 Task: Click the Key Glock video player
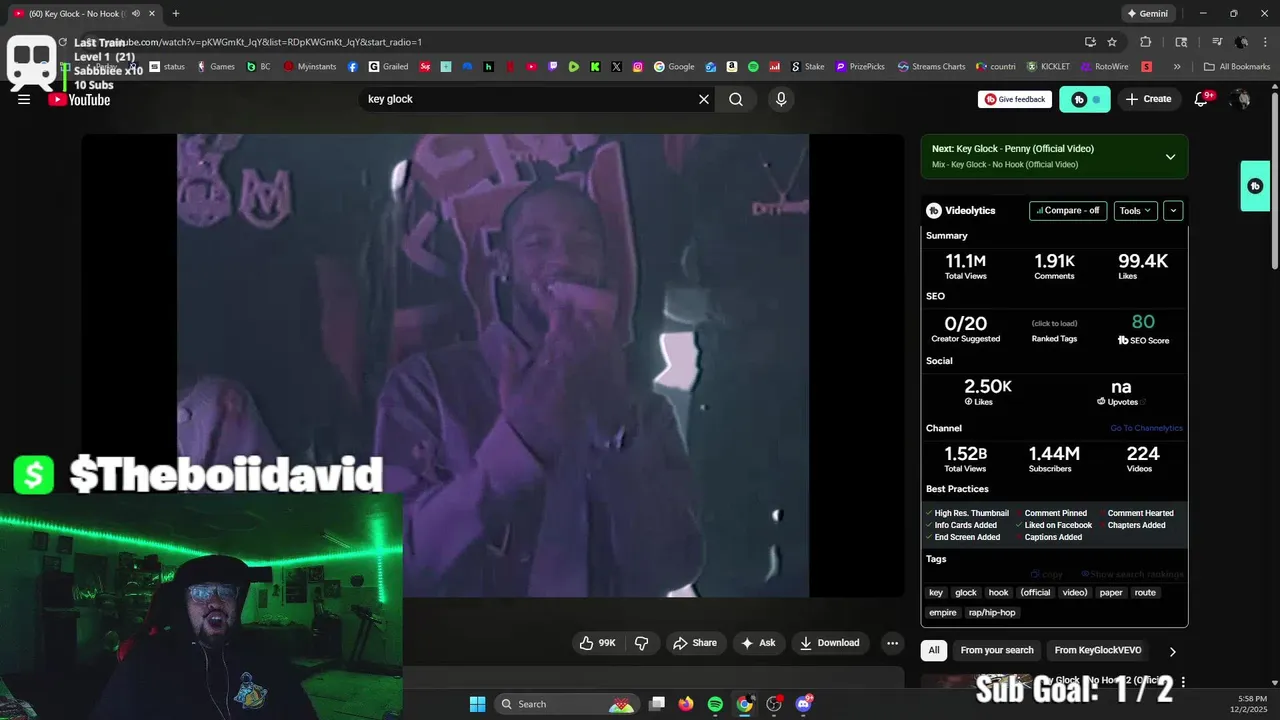(492, 365)
